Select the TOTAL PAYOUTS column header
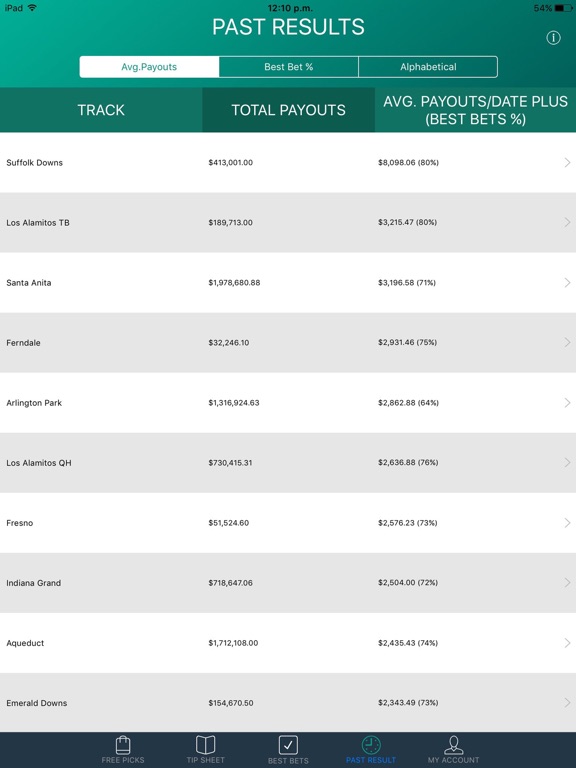This screenshot has width=576, height=768. pos(288,110)
